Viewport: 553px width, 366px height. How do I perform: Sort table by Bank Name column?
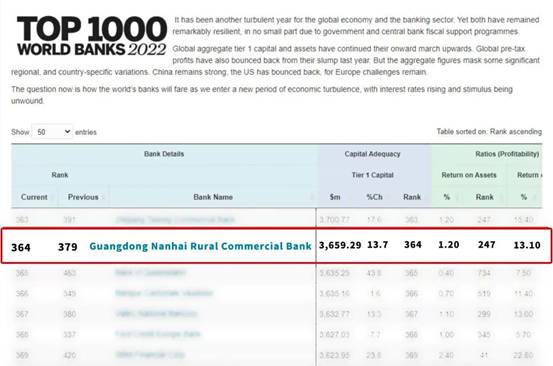[x=213, y=197]
